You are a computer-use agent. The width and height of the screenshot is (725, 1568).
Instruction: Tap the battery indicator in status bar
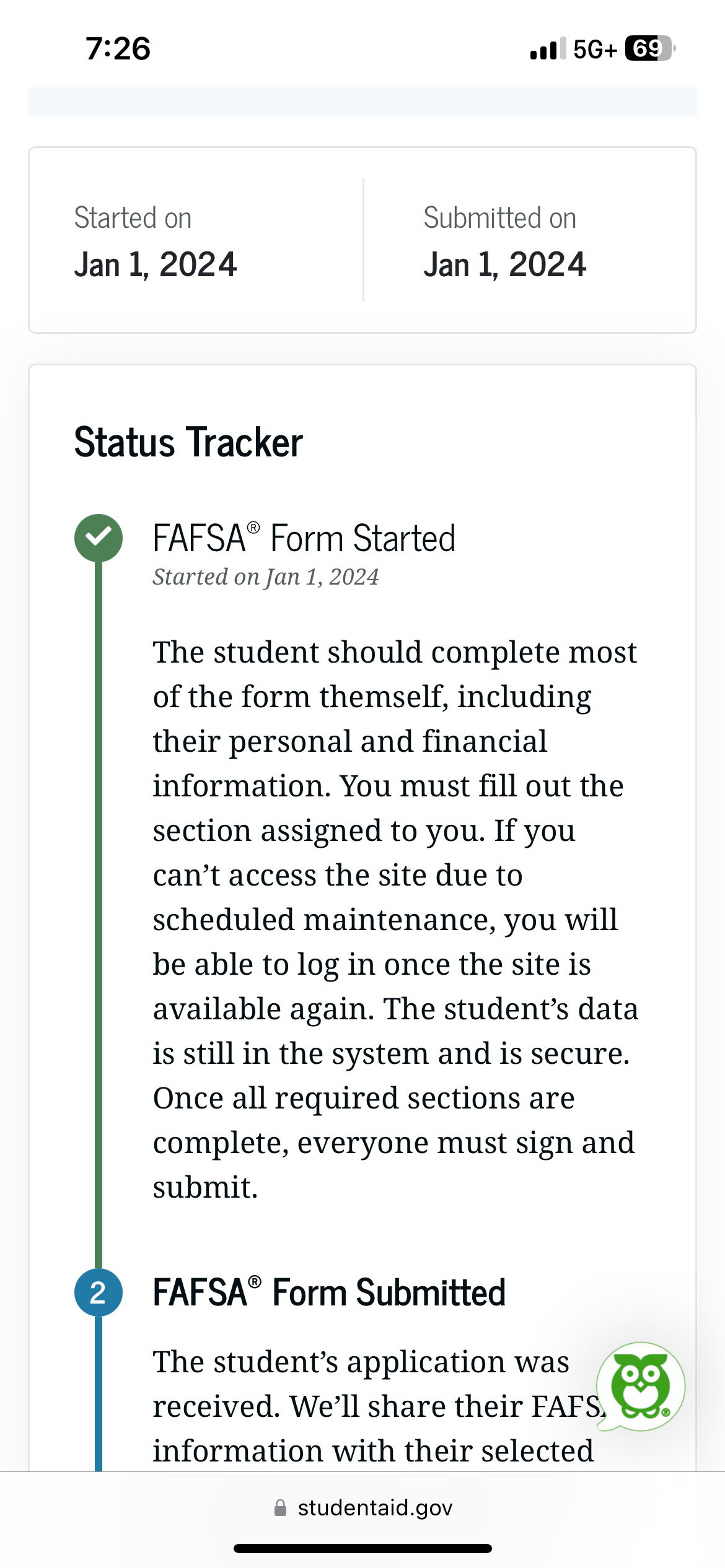pyautogui.click(x=648, y=48)
